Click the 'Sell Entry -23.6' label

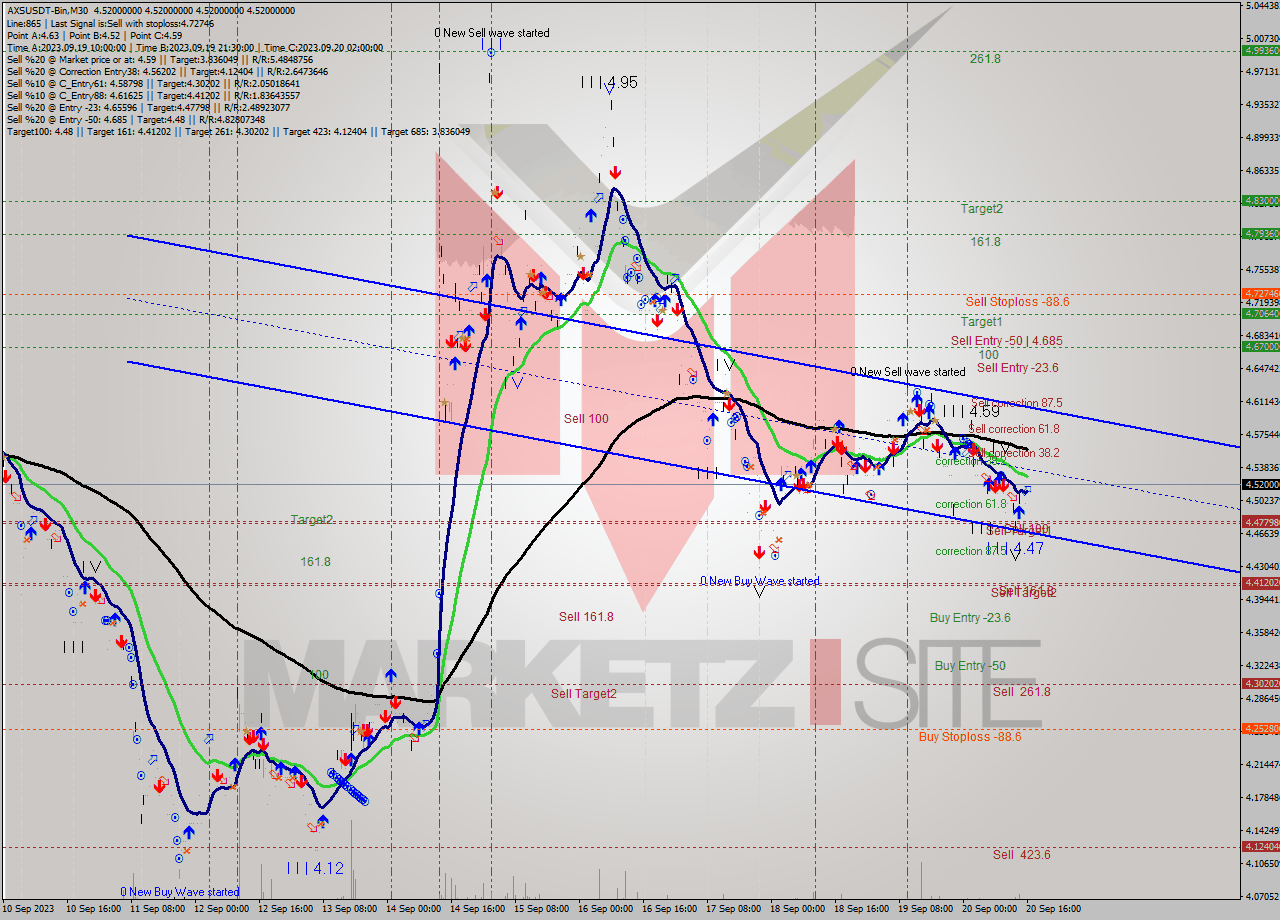tap(1017, 368)
